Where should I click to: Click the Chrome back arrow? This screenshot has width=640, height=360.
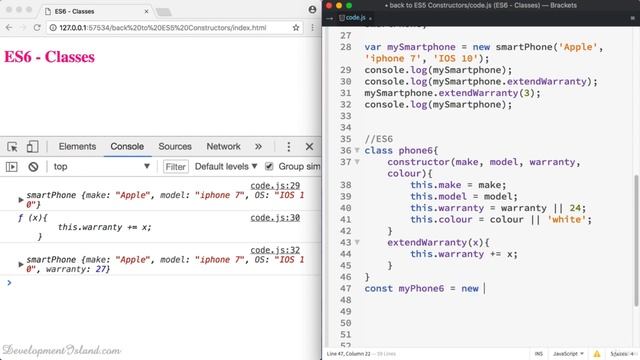tap(9, 28)
